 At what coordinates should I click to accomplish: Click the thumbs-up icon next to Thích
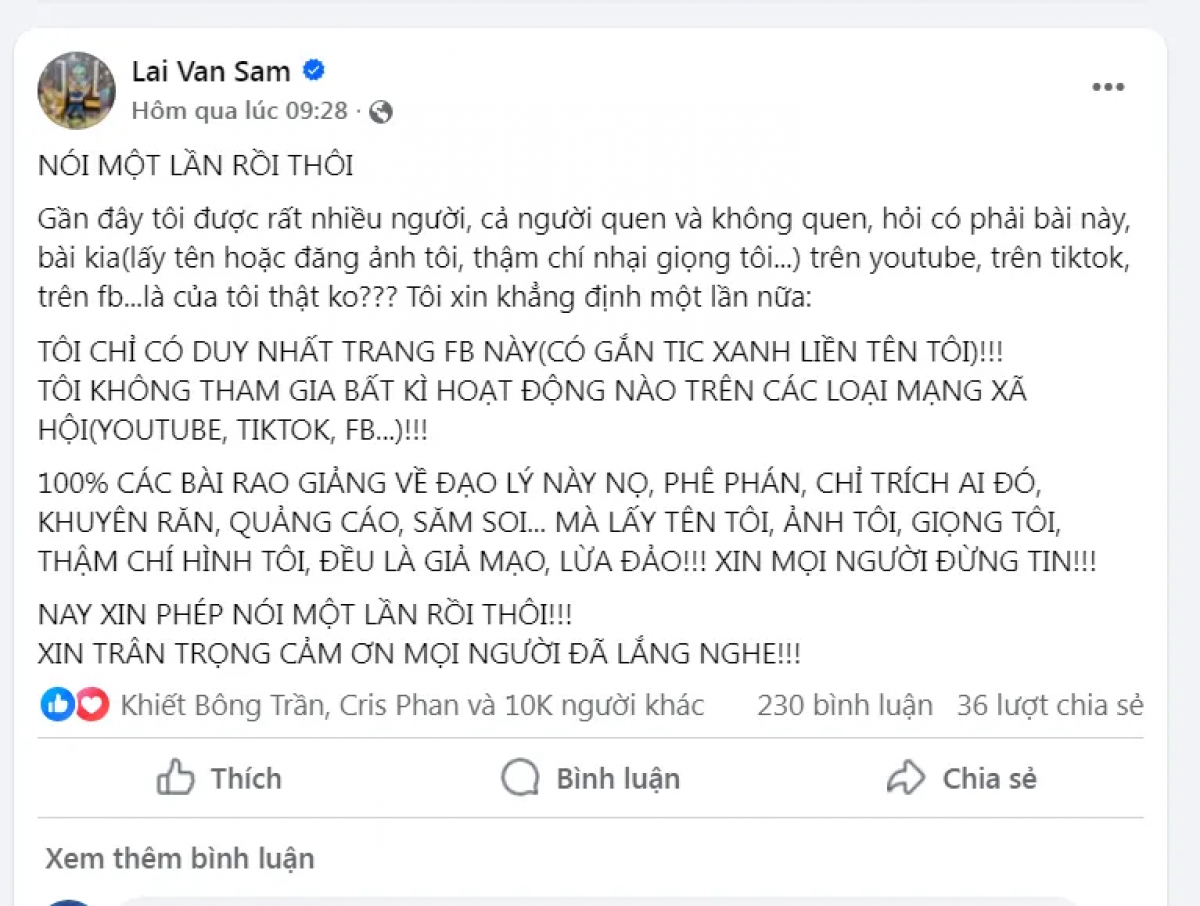[176, 778]
